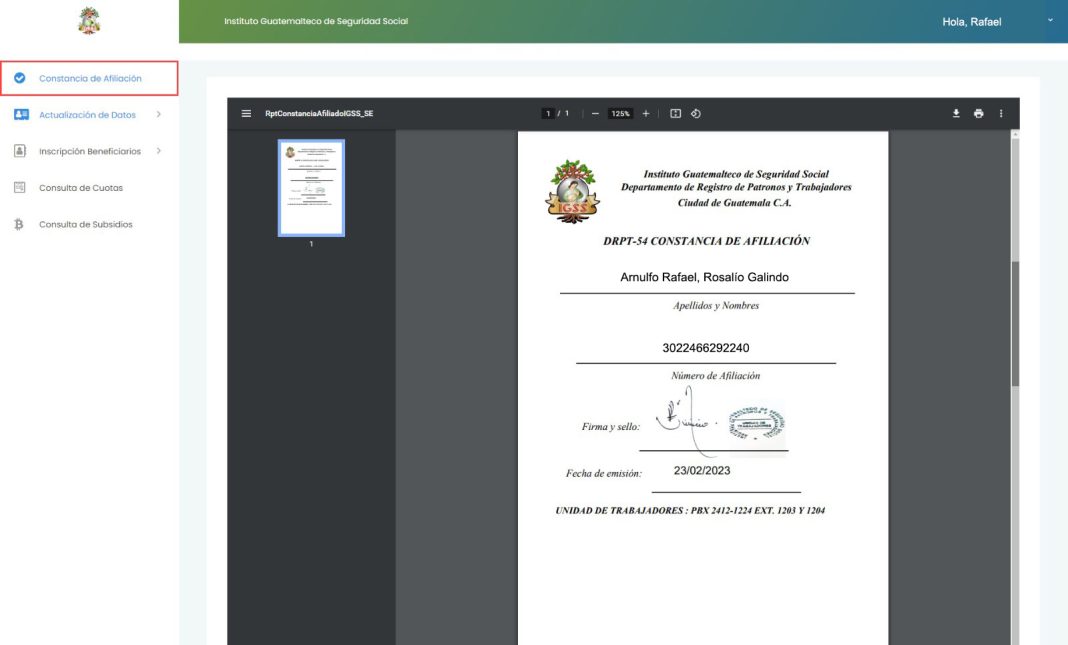The width and height of the screenshot is (1068, 645).
Task: Expand the Inscripción Beneficiarios submenu
Action: click(x=158, y=150)
